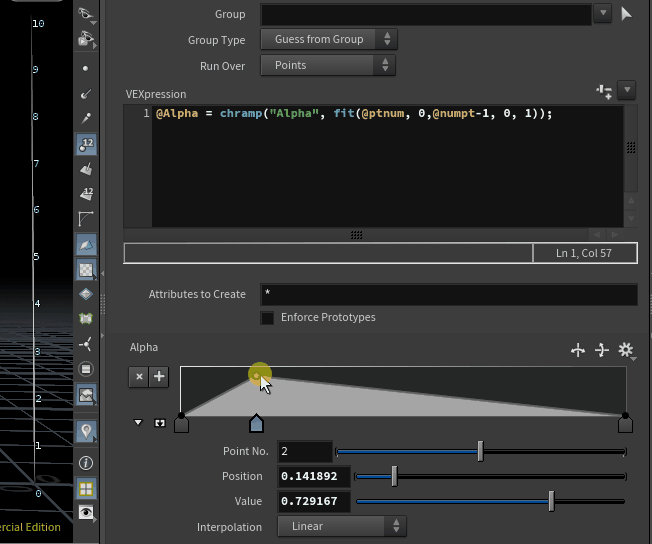Collapse the Alpha ramp controls triangle
Screen dimensions: 652x544
[x=138, y=423]
